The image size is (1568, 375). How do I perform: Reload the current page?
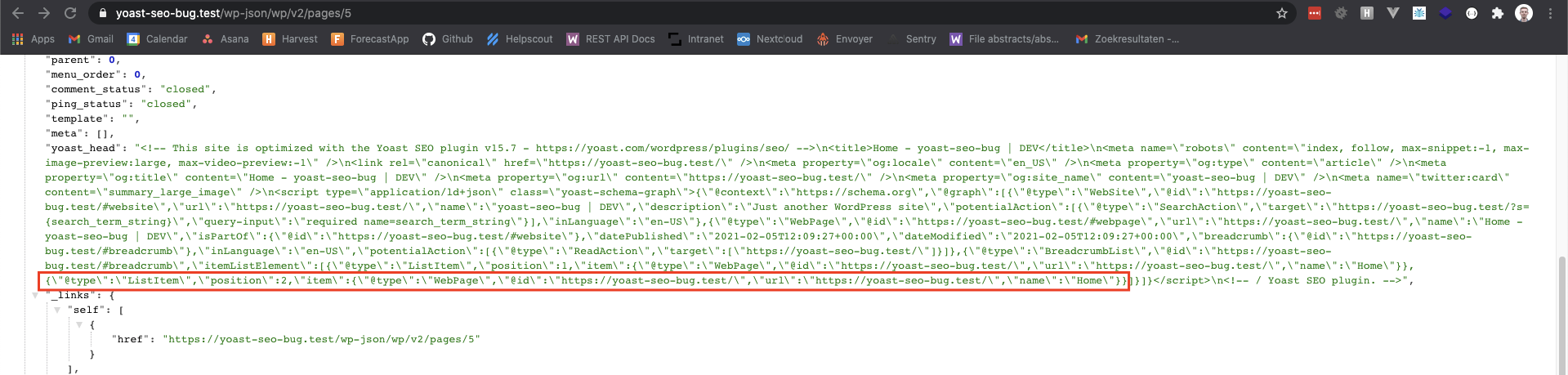70,13
